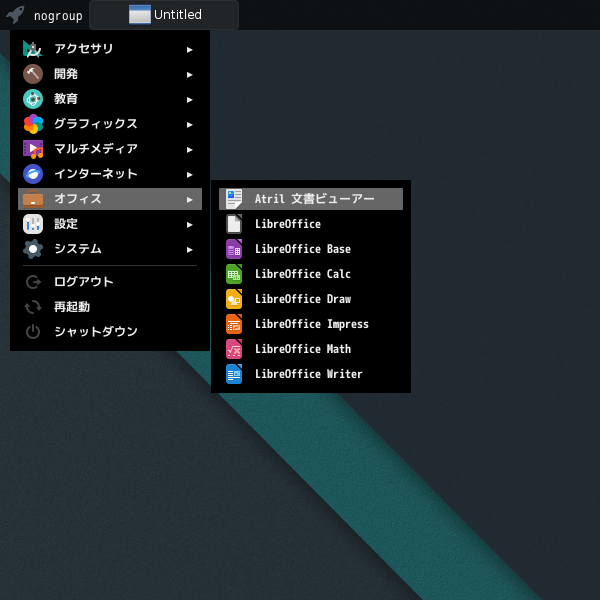Click the rocket launcher icon in the panel

[x=15, y=15]
